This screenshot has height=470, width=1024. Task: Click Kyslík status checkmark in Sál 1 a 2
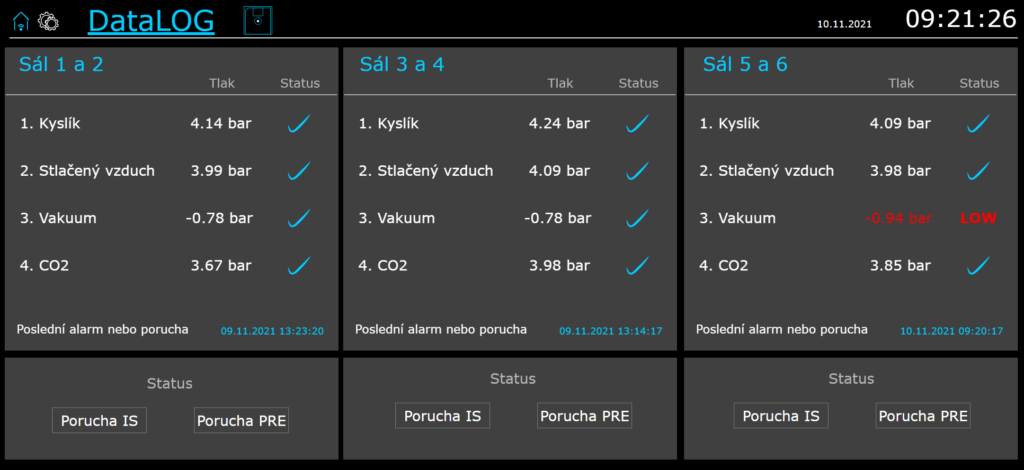tap(299, 124)
